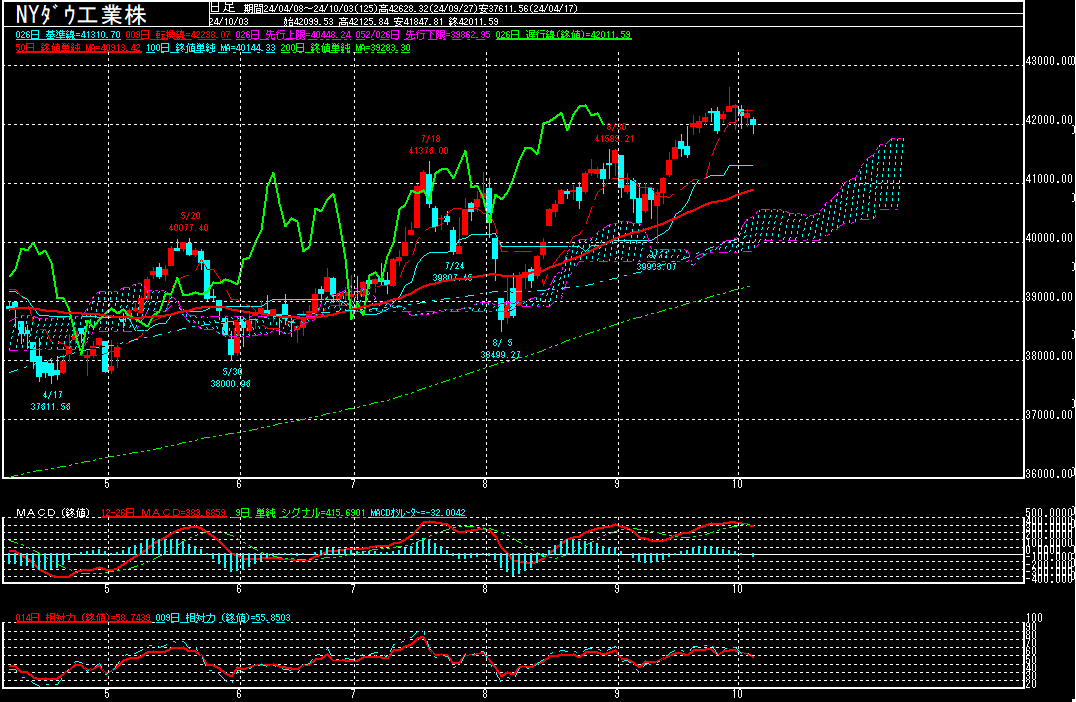
Task: Click the 39000.00 price axis label
Action: 1050,297
